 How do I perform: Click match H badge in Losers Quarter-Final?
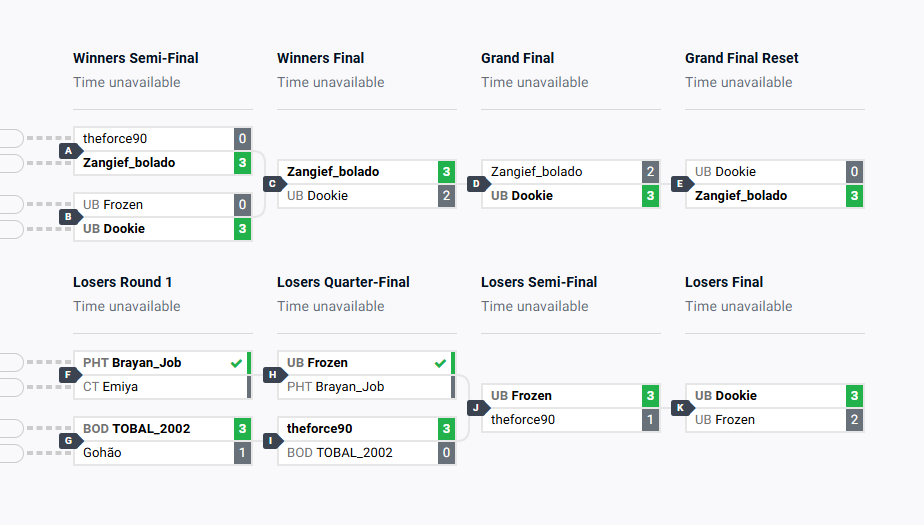[273, 374]
